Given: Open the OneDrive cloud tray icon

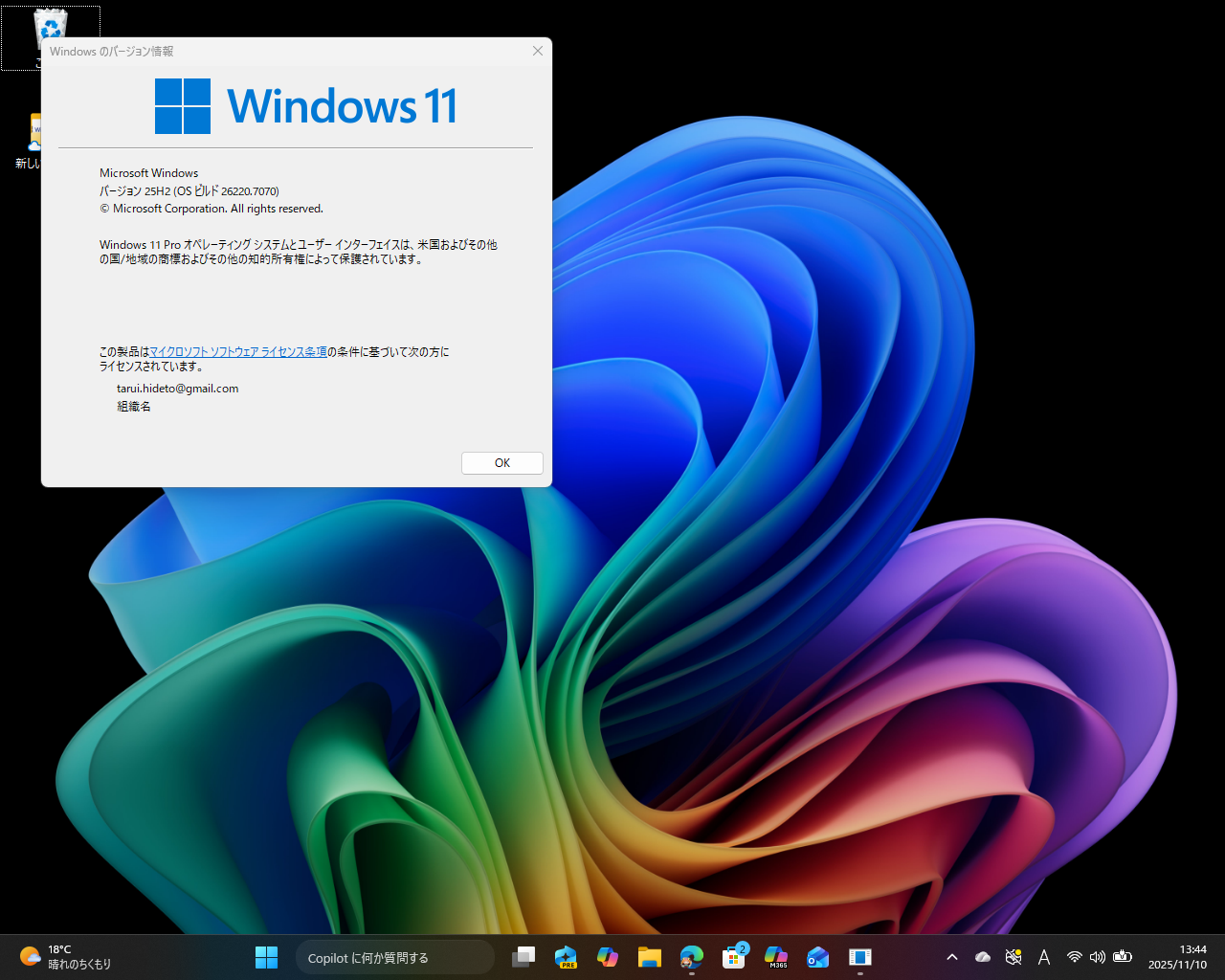Looking at the screenshot, I should pos(982,956).
